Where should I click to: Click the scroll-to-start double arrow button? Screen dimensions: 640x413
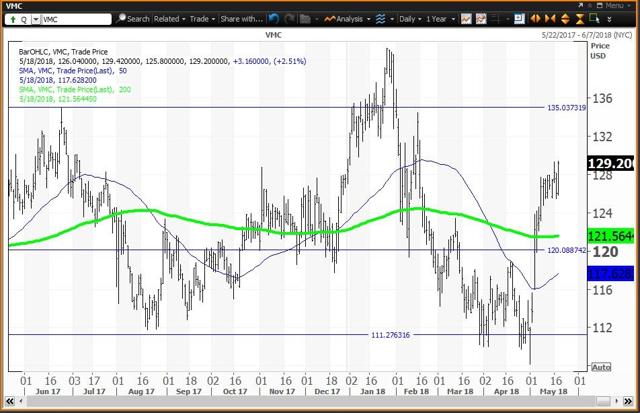pyautogui.click(x=10, y=401)
